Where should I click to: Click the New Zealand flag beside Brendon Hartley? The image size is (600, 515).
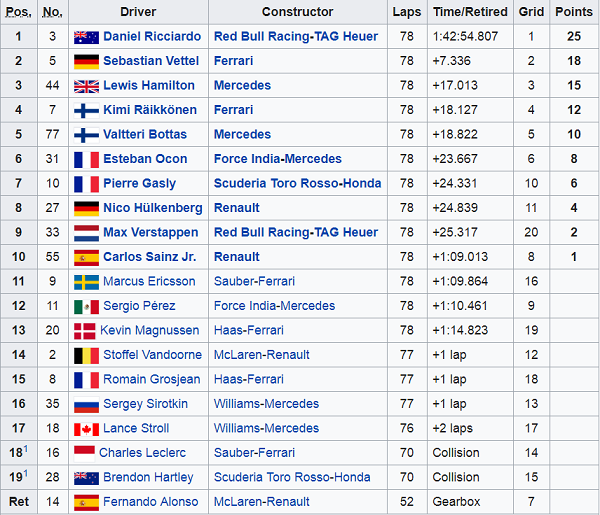86,478
